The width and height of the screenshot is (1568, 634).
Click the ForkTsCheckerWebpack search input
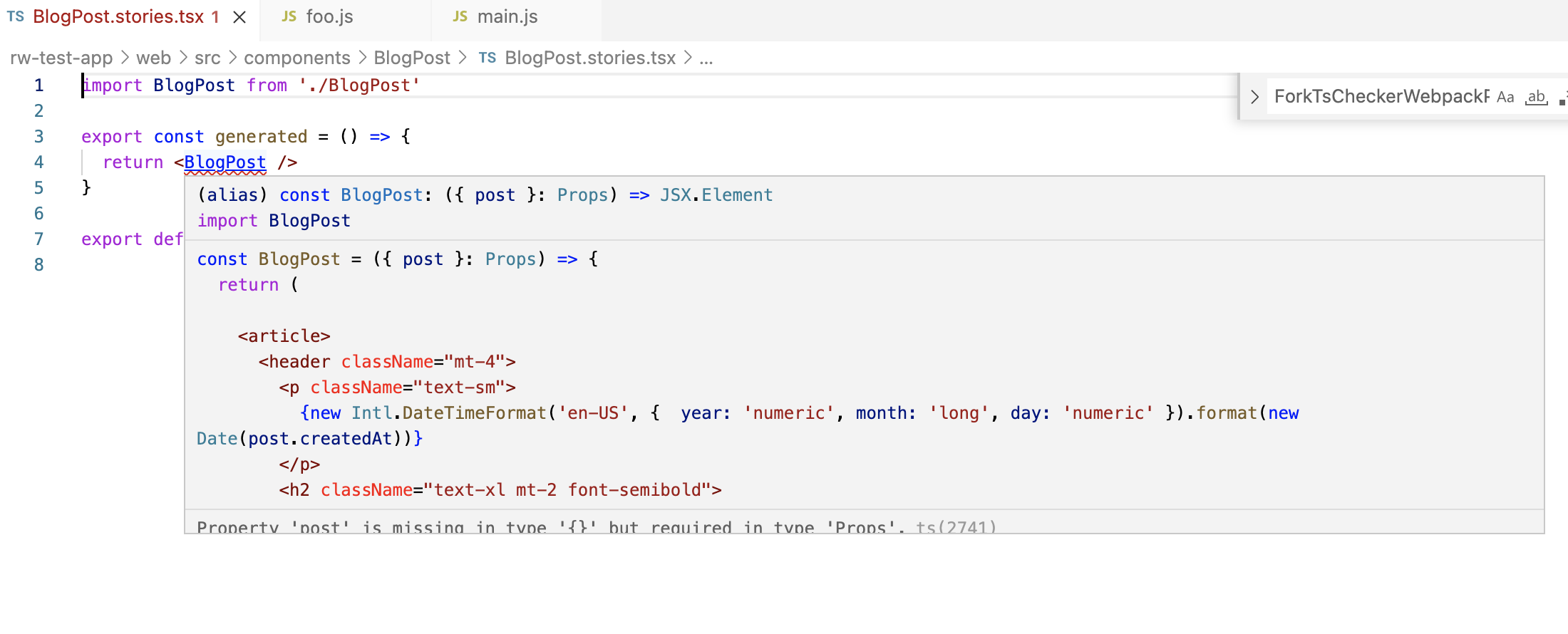(x=1381, y=97)
